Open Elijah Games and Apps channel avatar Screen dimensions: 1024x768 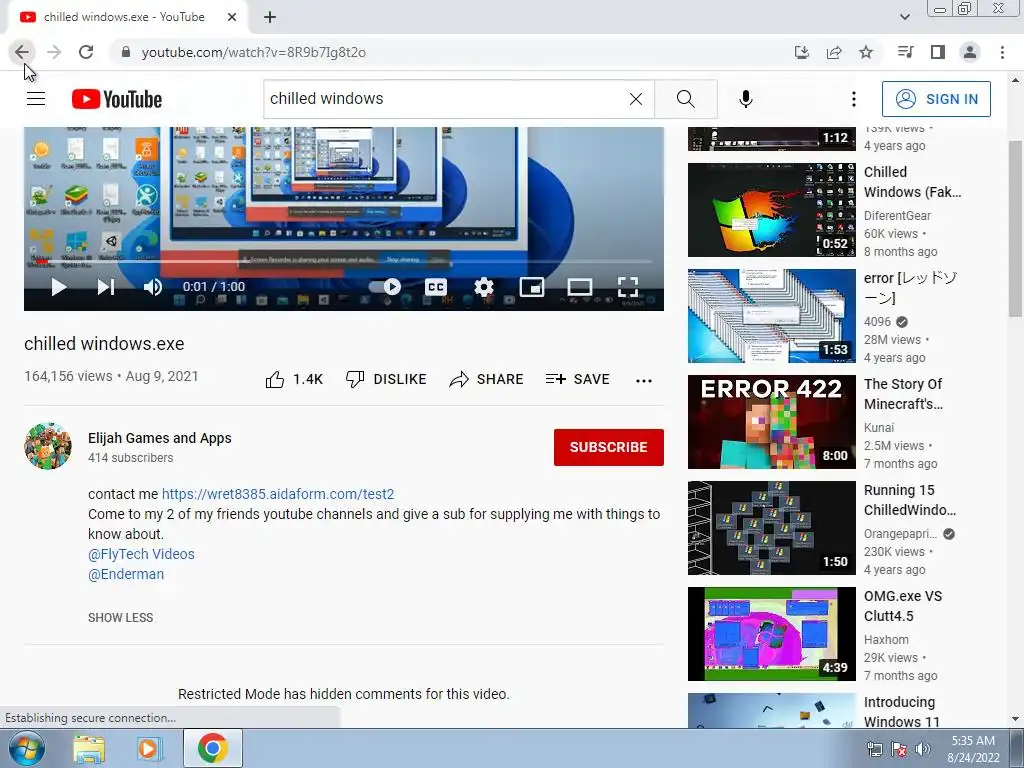[48, 446]
